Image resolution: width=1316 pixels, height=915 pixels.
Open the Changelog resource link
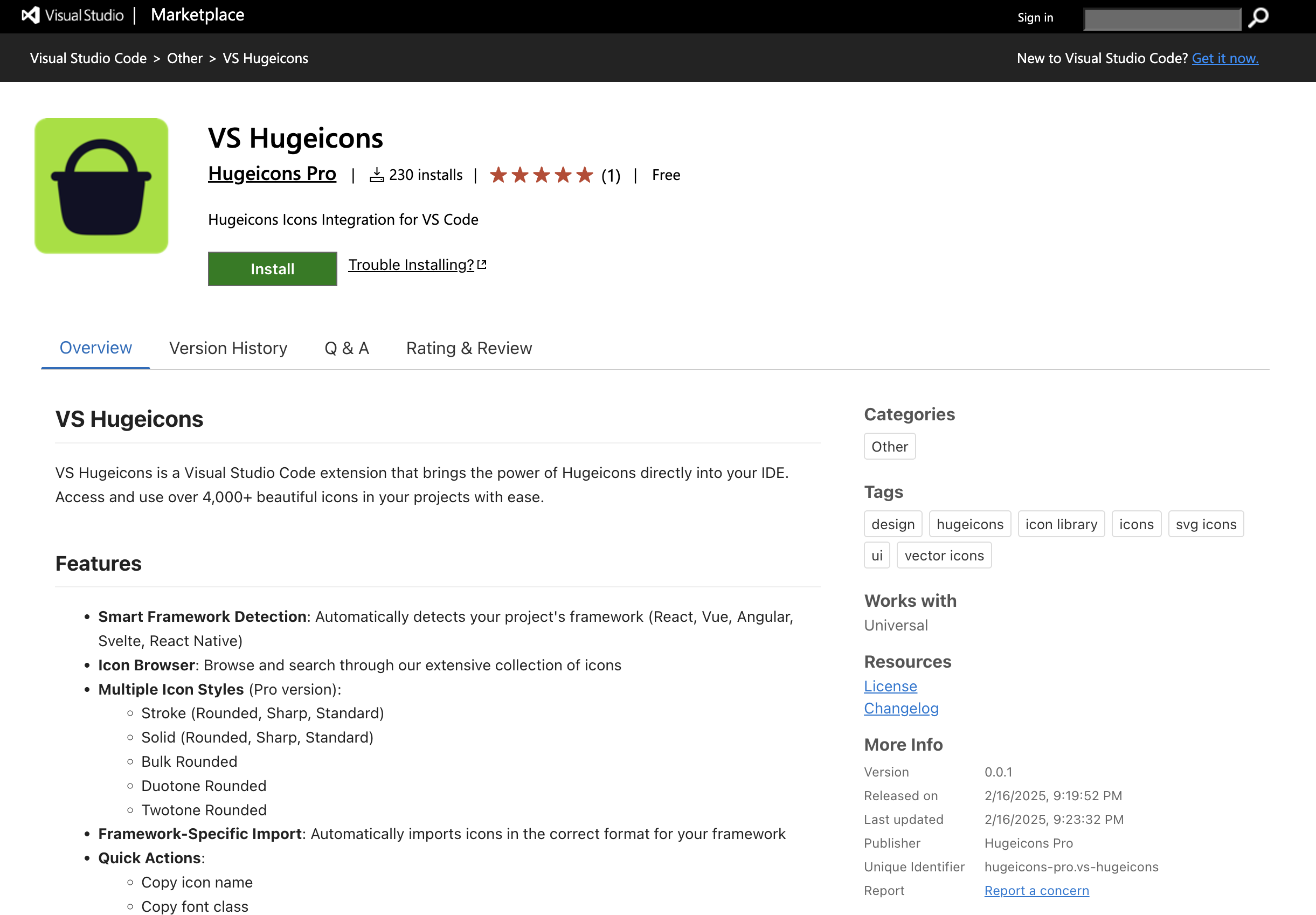[901, 708]
